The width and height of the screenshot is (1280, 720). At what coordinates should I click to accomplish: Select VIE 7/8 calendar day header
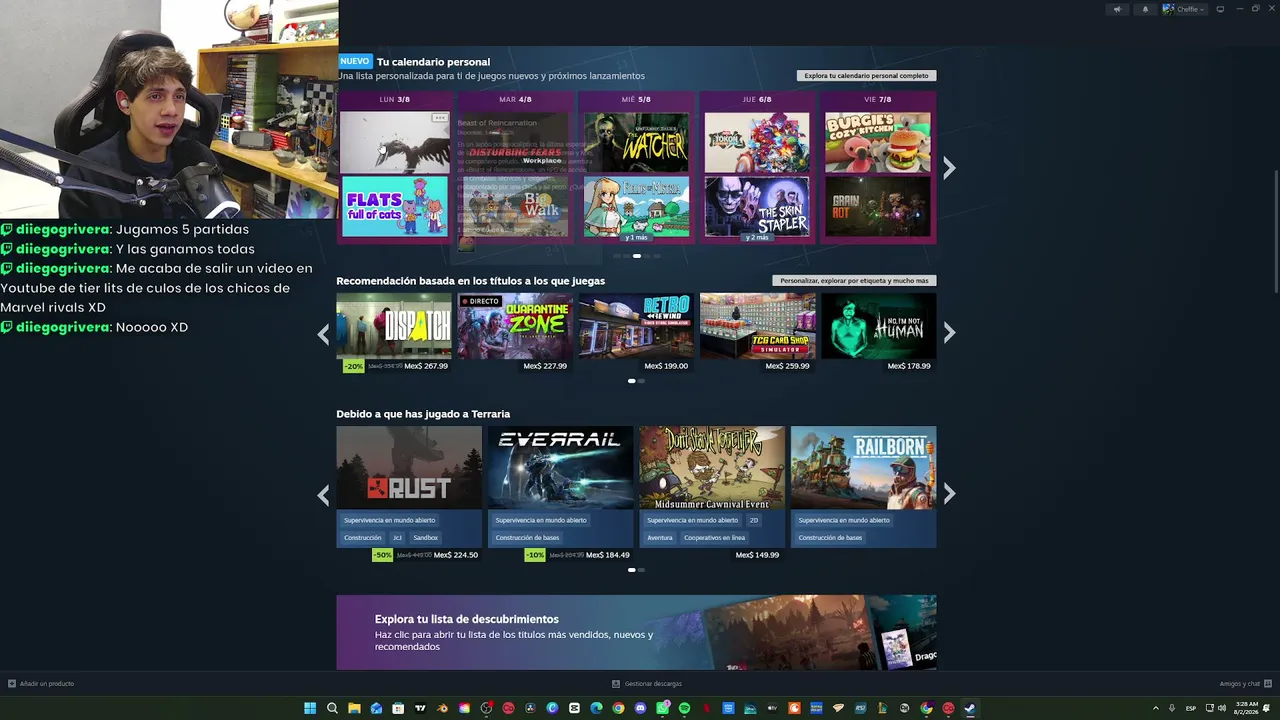(x=878, y=100)
